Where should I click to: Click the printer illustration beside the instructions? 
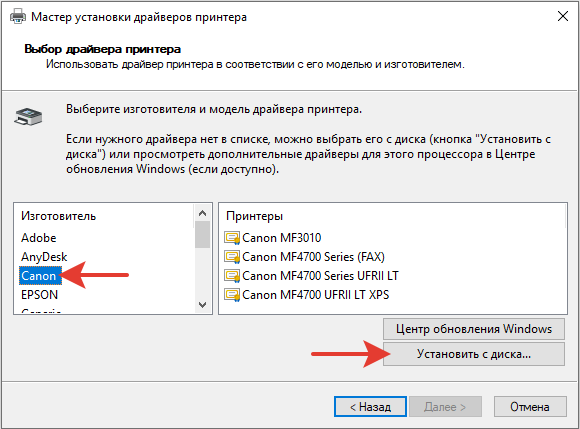coord(28,116)
